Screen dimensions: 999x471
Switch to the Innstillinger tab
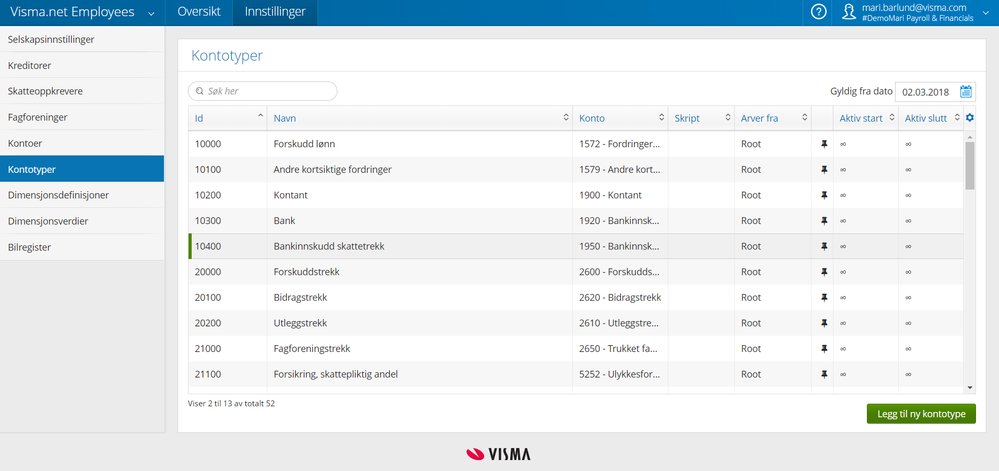click(275, 12)
